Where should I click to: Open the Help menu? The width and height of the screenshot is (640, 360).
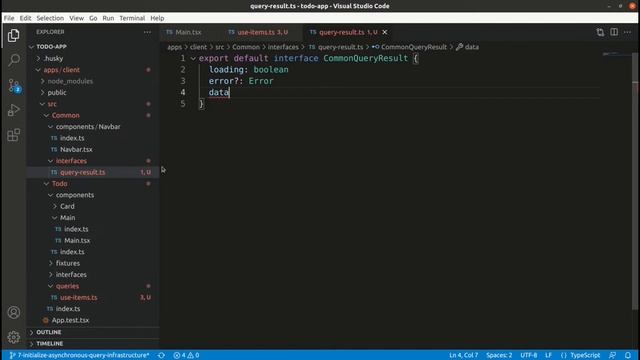tap(157, 18)
